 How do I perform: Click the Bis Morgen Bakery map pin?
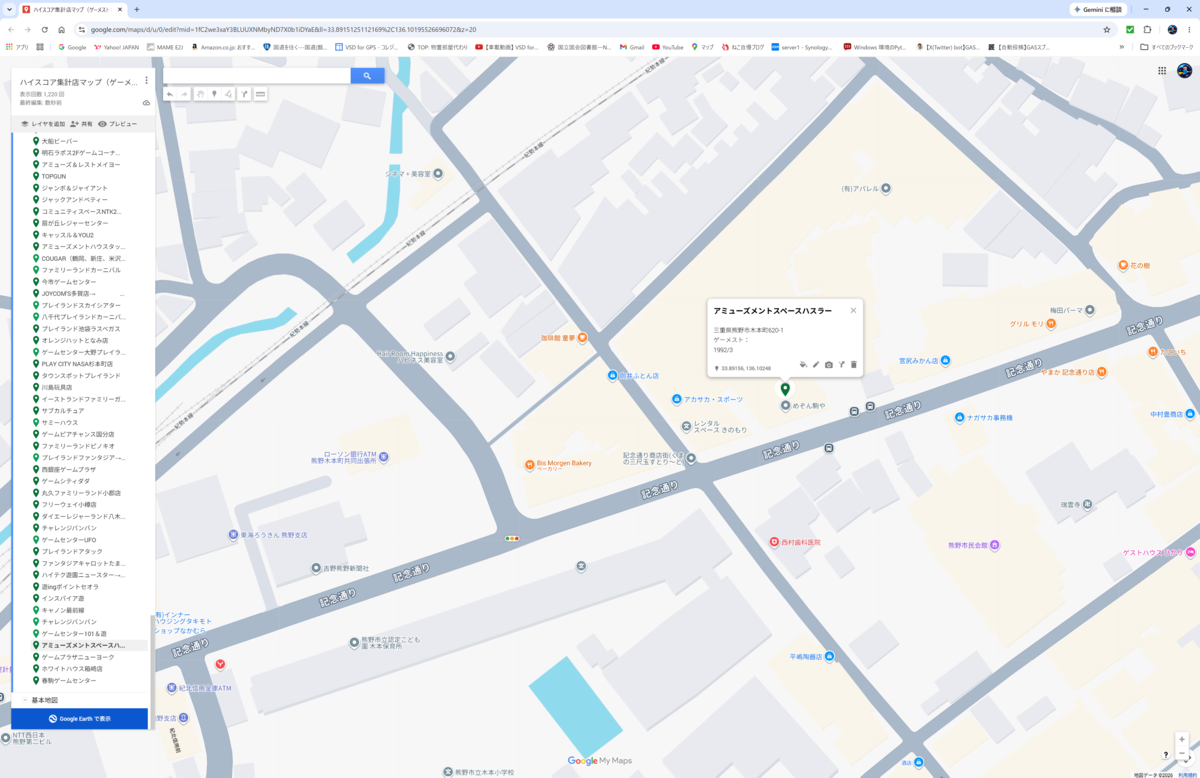529,465
